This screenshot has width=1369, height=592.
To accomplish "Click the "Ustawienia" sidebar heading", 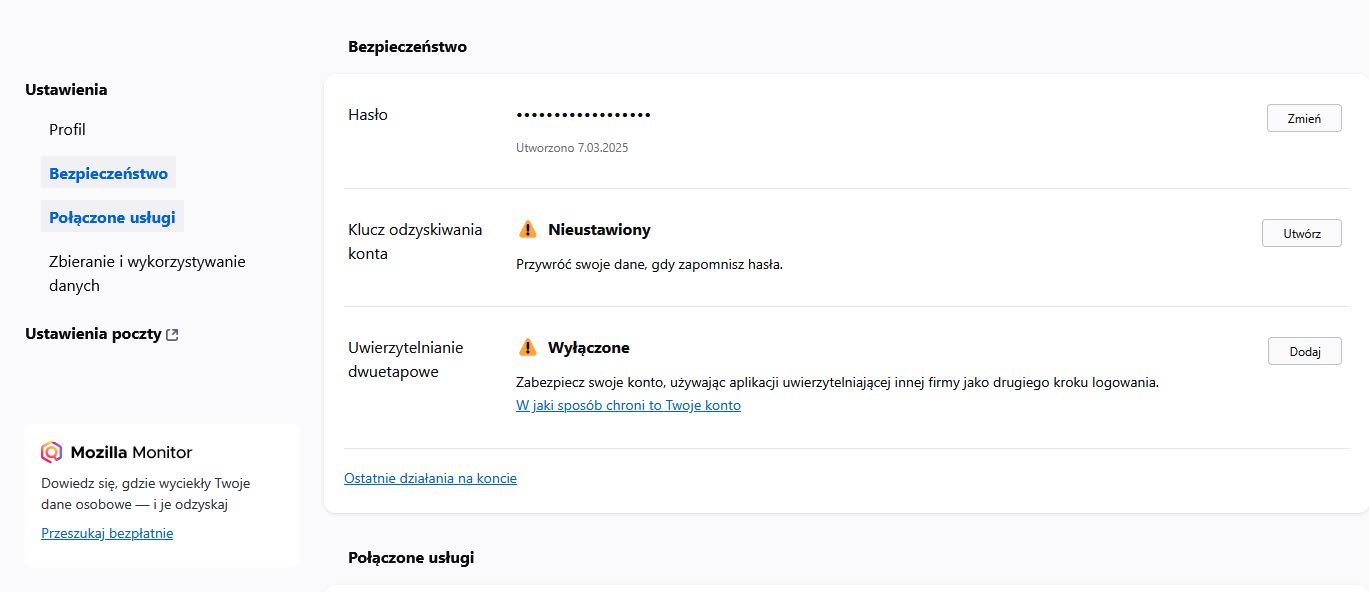I will pos(65,89).
